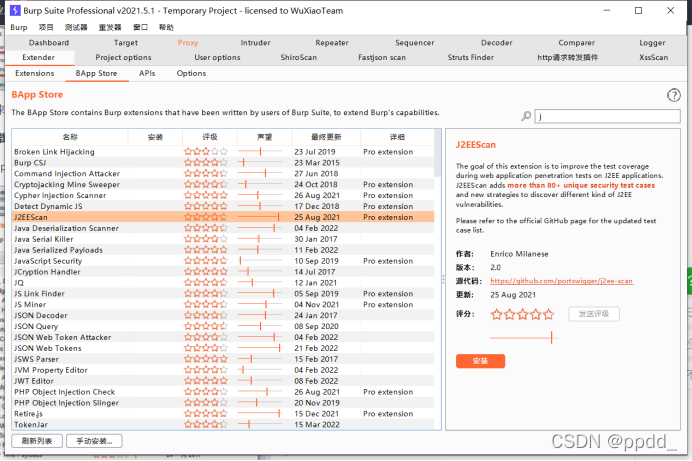
Task: Open the BApp Store help icon
Action: point(673,95)
